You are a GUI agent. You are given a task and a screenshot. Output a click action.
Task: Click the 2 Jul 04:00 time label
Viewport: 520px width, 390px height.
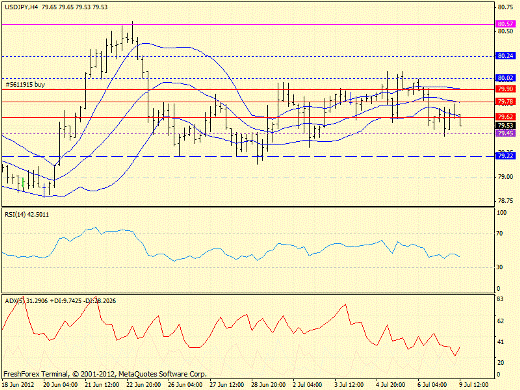click(307, 384)
